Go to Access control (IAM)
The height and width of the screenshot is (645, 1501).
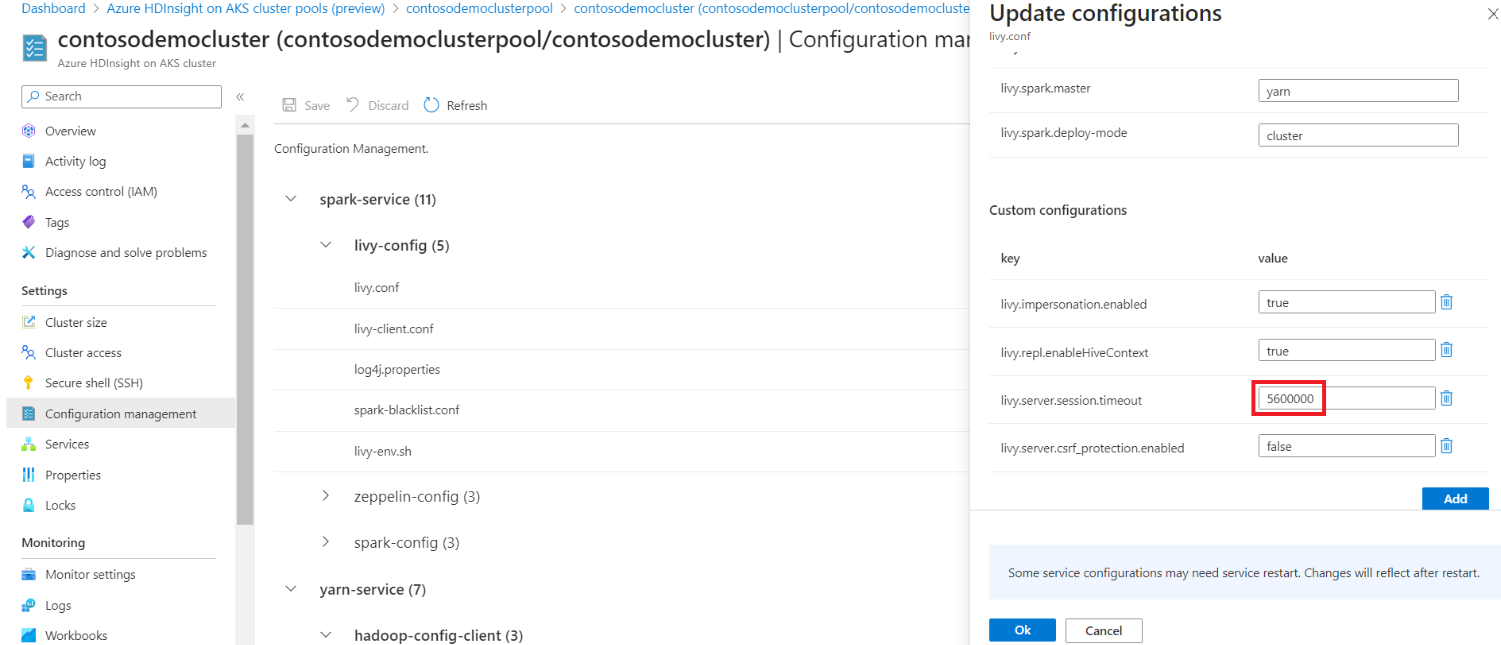(100, 192)
